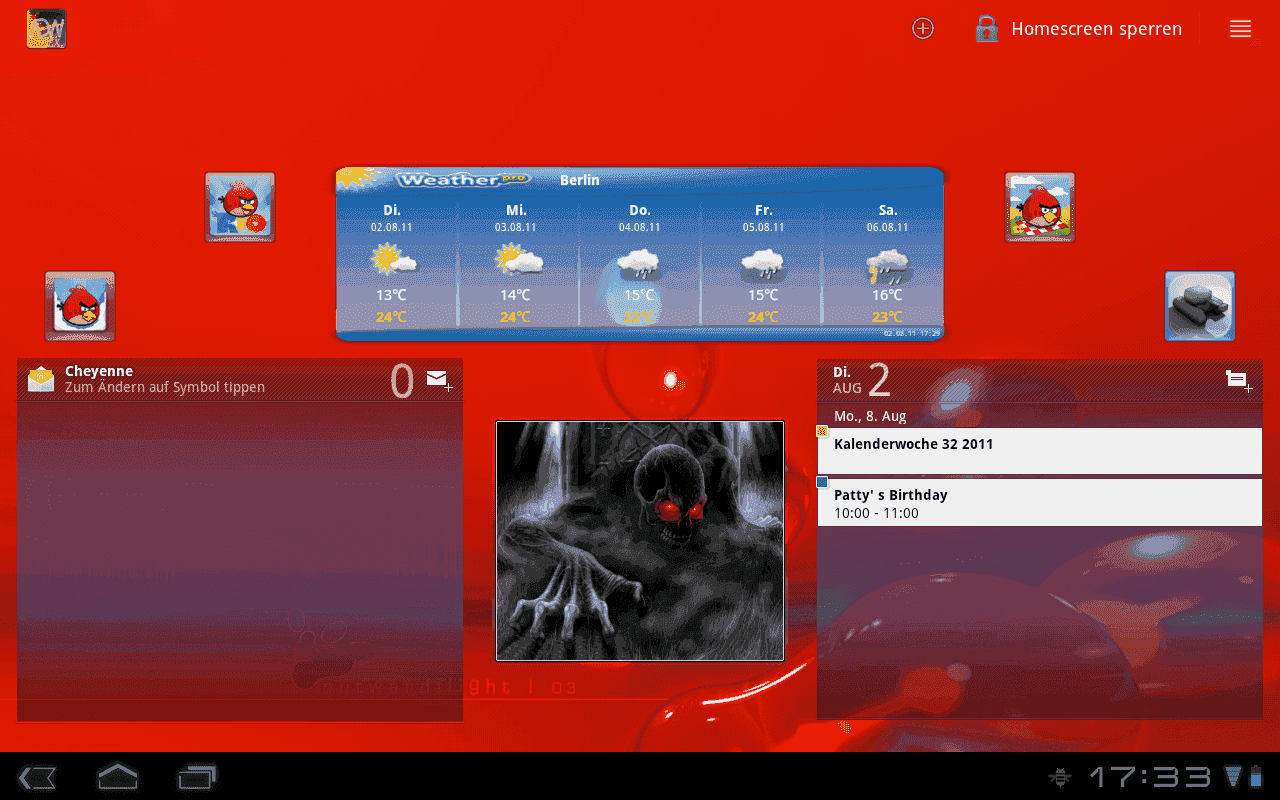
Task: Open WeatherPro forecast for Do. 04.08.11
Action: (640, 265)
